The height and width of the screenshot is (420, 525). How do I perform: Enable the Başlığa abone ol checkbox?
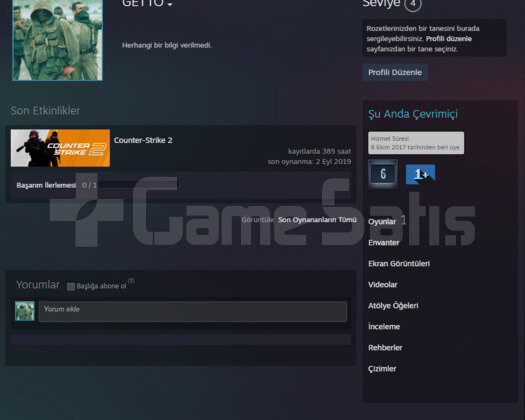click(x=71, y=286)
